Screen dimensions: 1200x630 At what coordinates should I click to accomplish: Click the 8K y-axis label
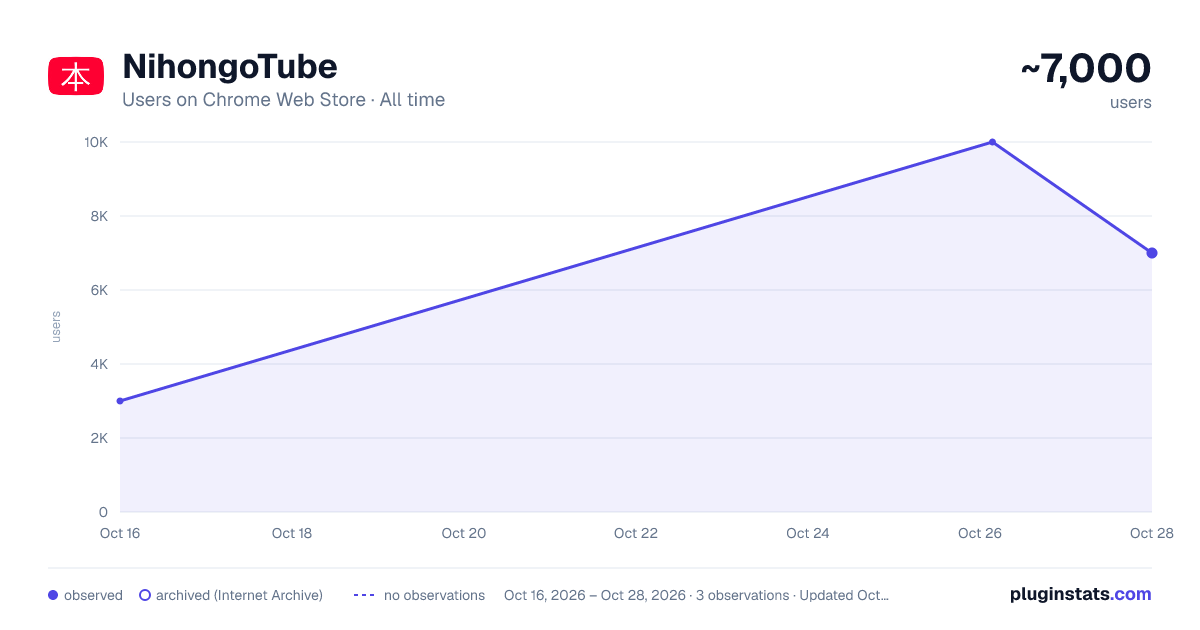pyautogui.click(x=99, y=216)
